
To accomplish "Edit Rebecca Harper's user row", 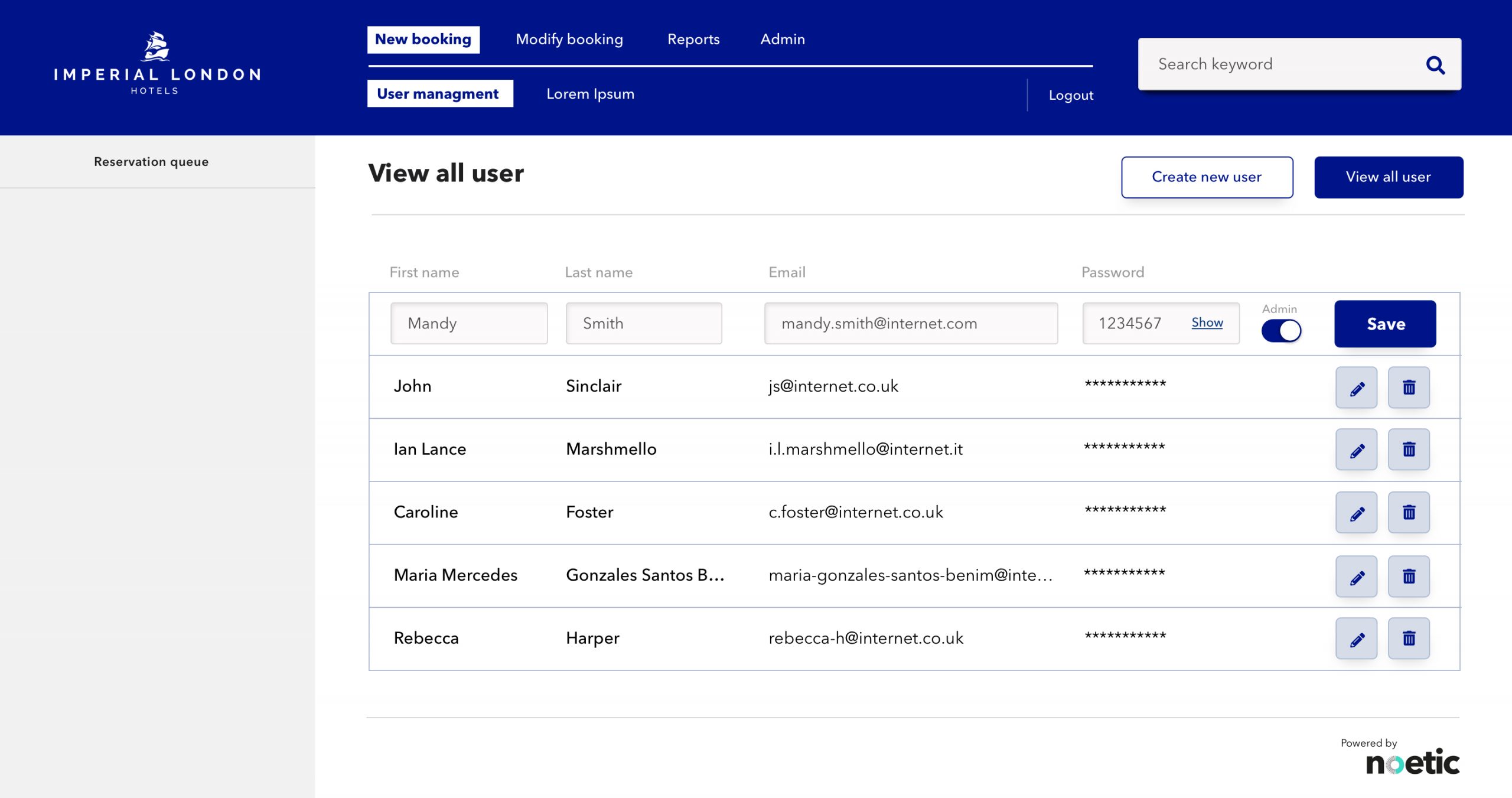I will click(x=1356, y=638).
